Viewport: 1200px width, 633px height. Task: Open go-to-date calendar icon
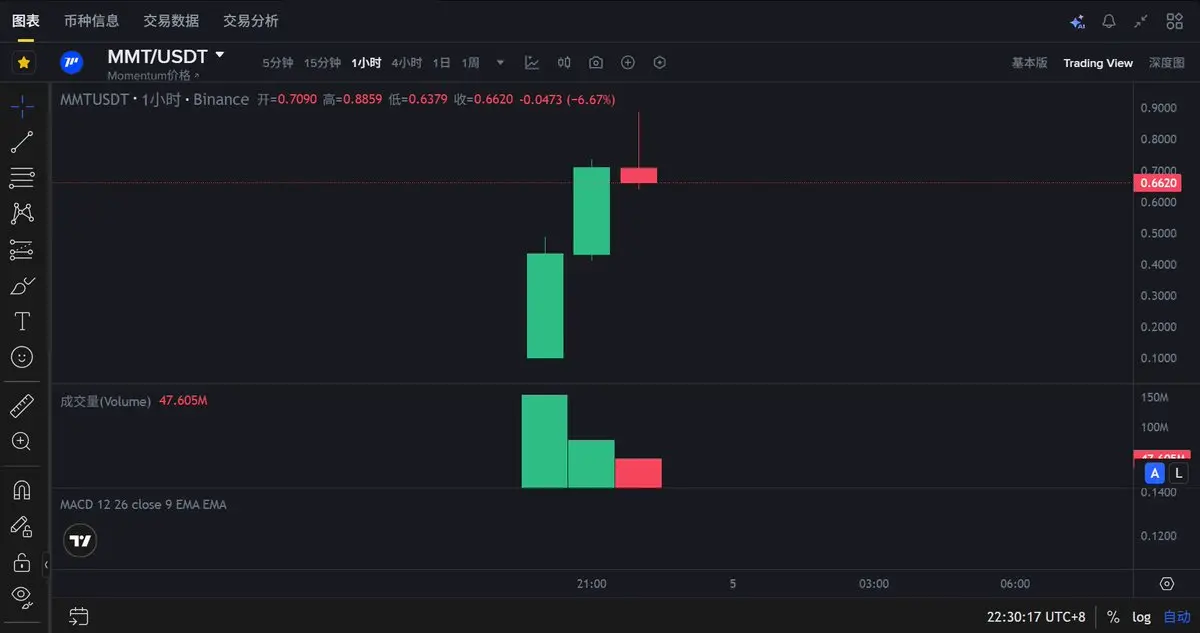tap(79, 617)
